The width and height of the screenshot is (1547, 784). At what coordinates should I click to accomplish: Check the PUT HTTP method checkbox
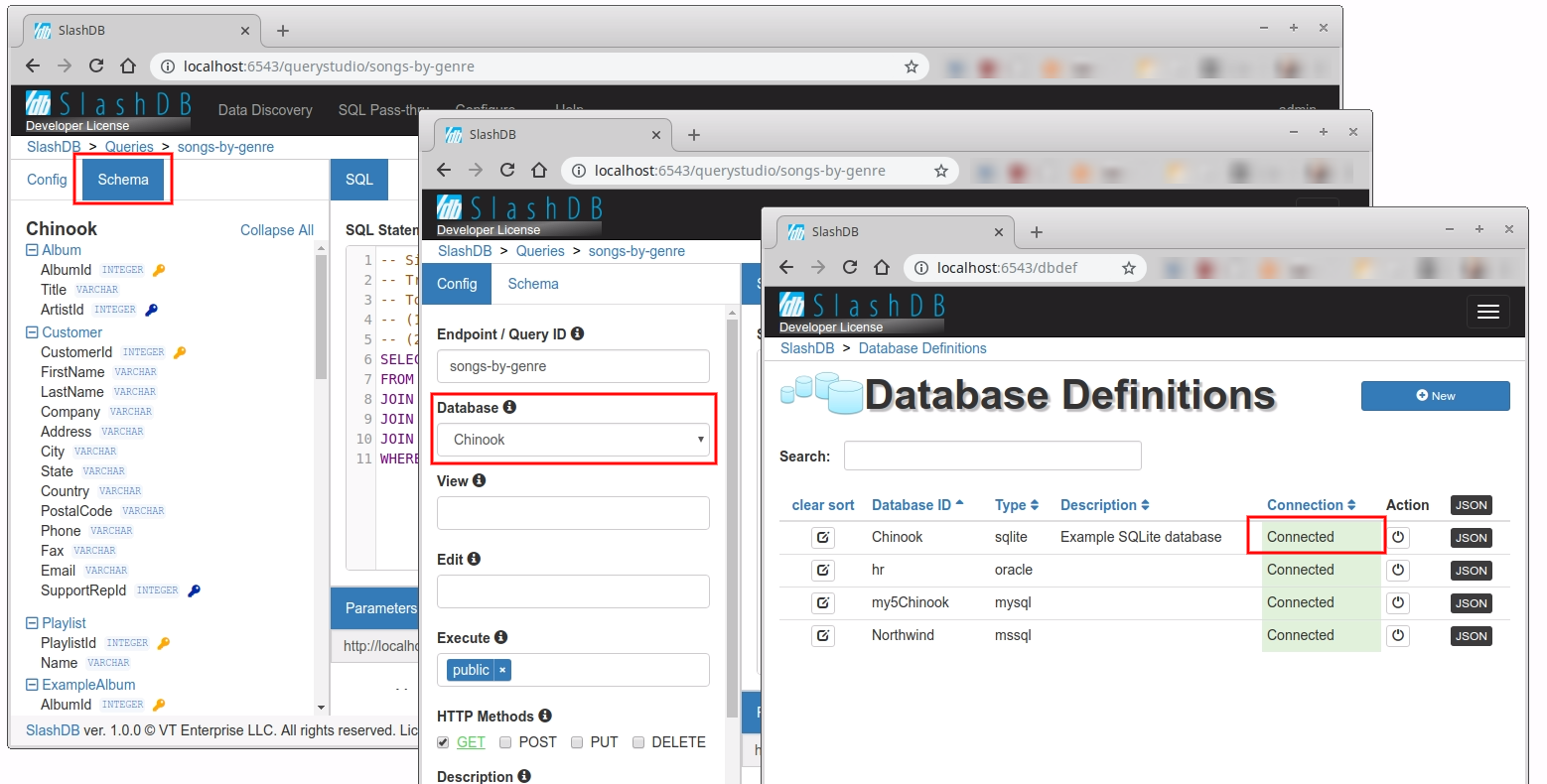click(x=577, y=742)
